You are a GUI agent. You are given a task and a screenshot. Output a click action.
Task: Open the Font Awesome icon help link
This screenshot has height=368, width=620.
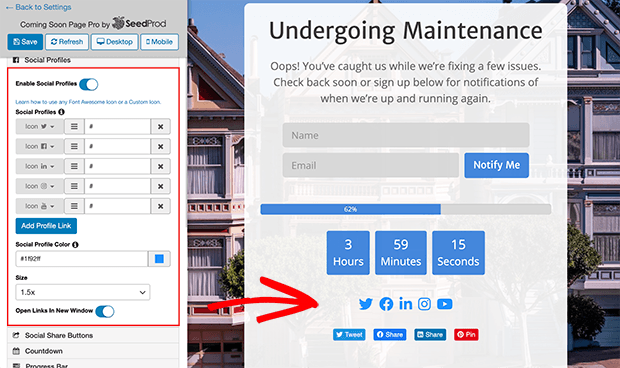coord(88,102)
